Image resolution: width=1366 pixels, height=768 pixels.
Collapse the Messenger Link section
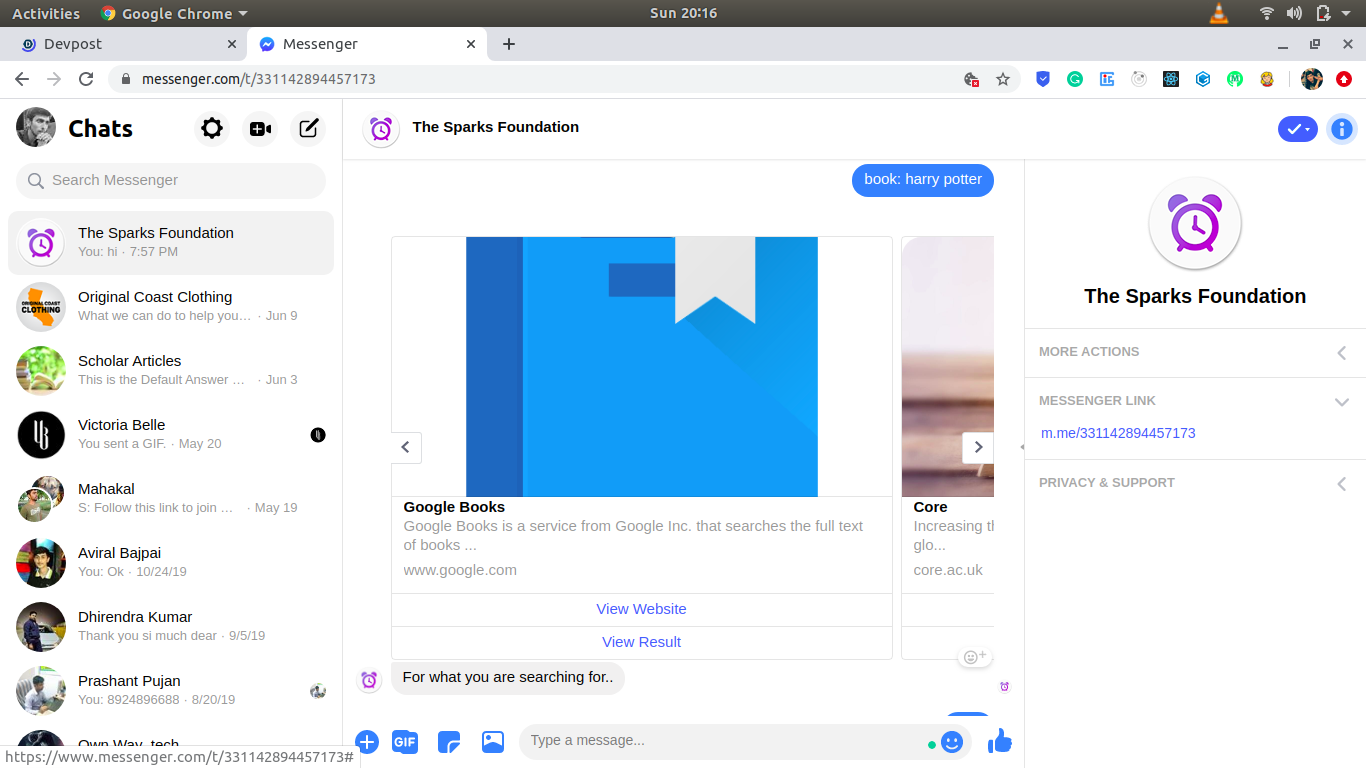1195,401
